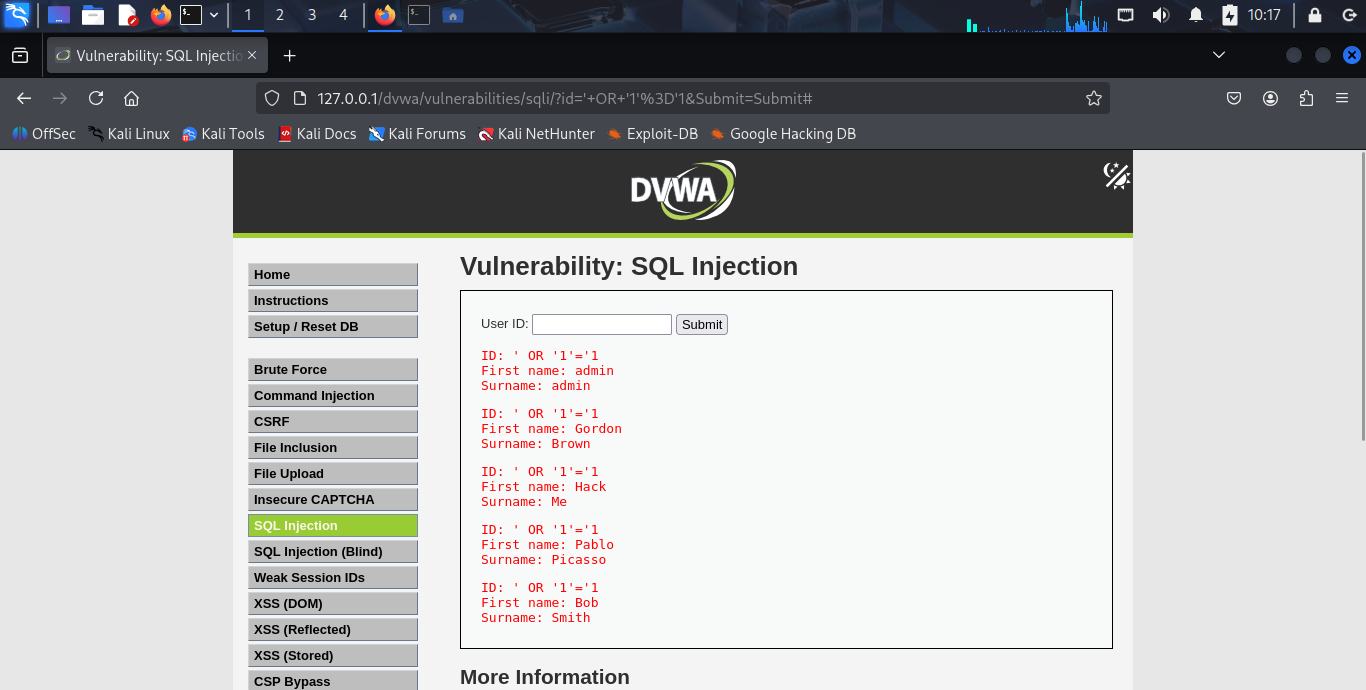This screenshot has width=1366, height=690.
Task: Open the Home menu item
Action: point(333,275)
